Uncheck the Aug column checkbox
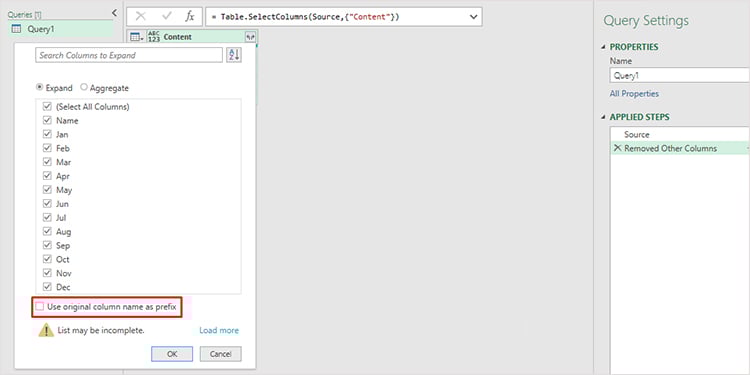This screenshot has height=375, width=750. [x=47, y=232]
